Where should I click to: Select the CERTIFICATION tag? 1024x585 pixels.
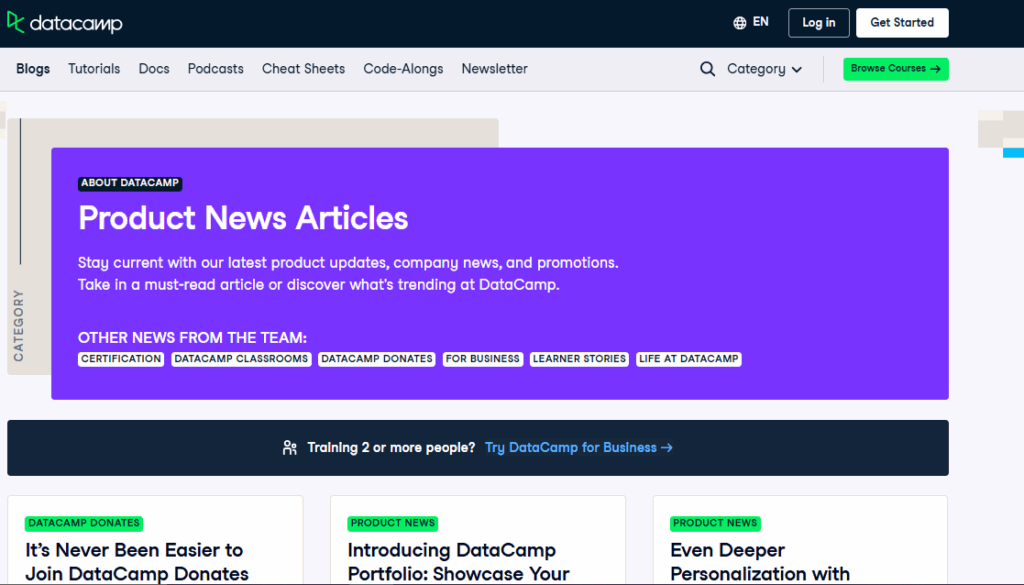click(x=121, y=359)
